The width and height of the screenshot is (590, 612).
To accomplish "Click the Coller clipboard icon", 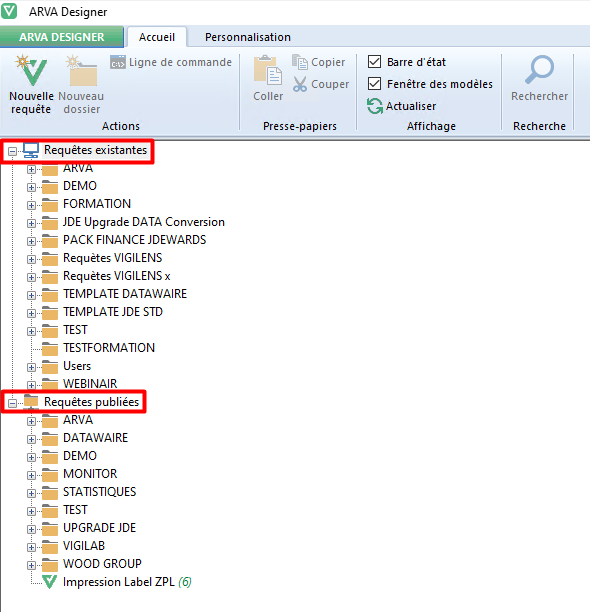I will (x=268, y=70).
